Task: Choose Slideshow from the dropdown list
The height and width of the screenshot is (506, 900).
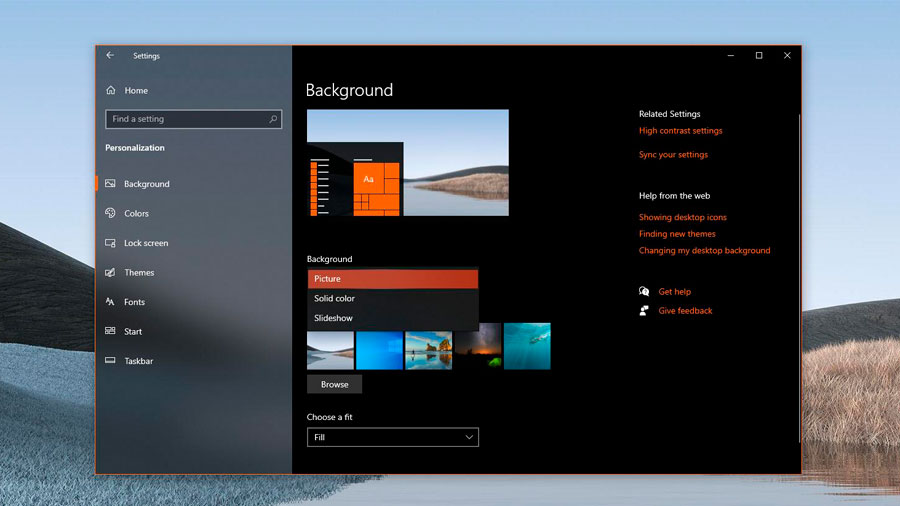Action: pyautogui.click(x=393, y=318)
